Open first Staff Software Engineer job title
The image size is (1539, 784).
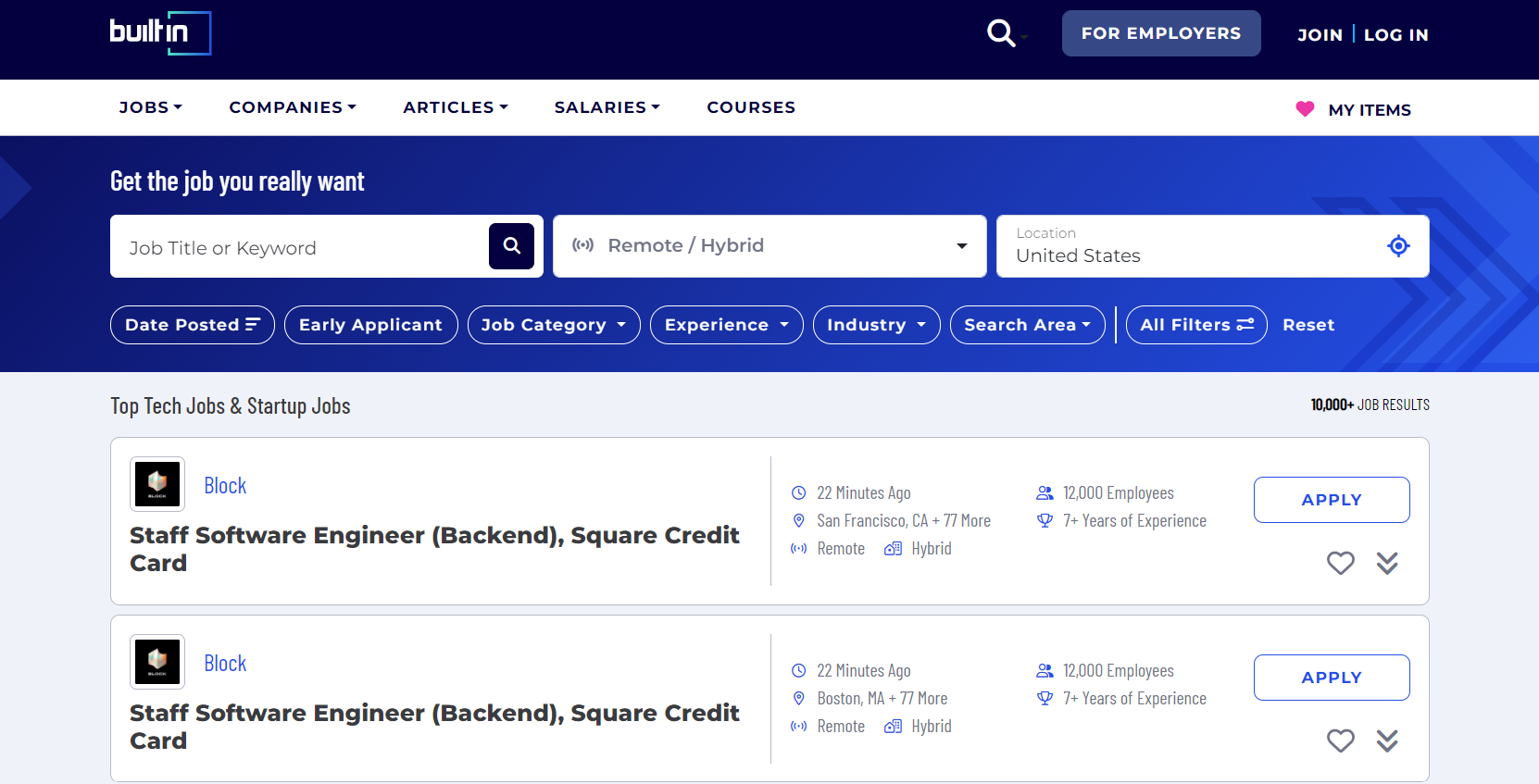tap(434, 549)
